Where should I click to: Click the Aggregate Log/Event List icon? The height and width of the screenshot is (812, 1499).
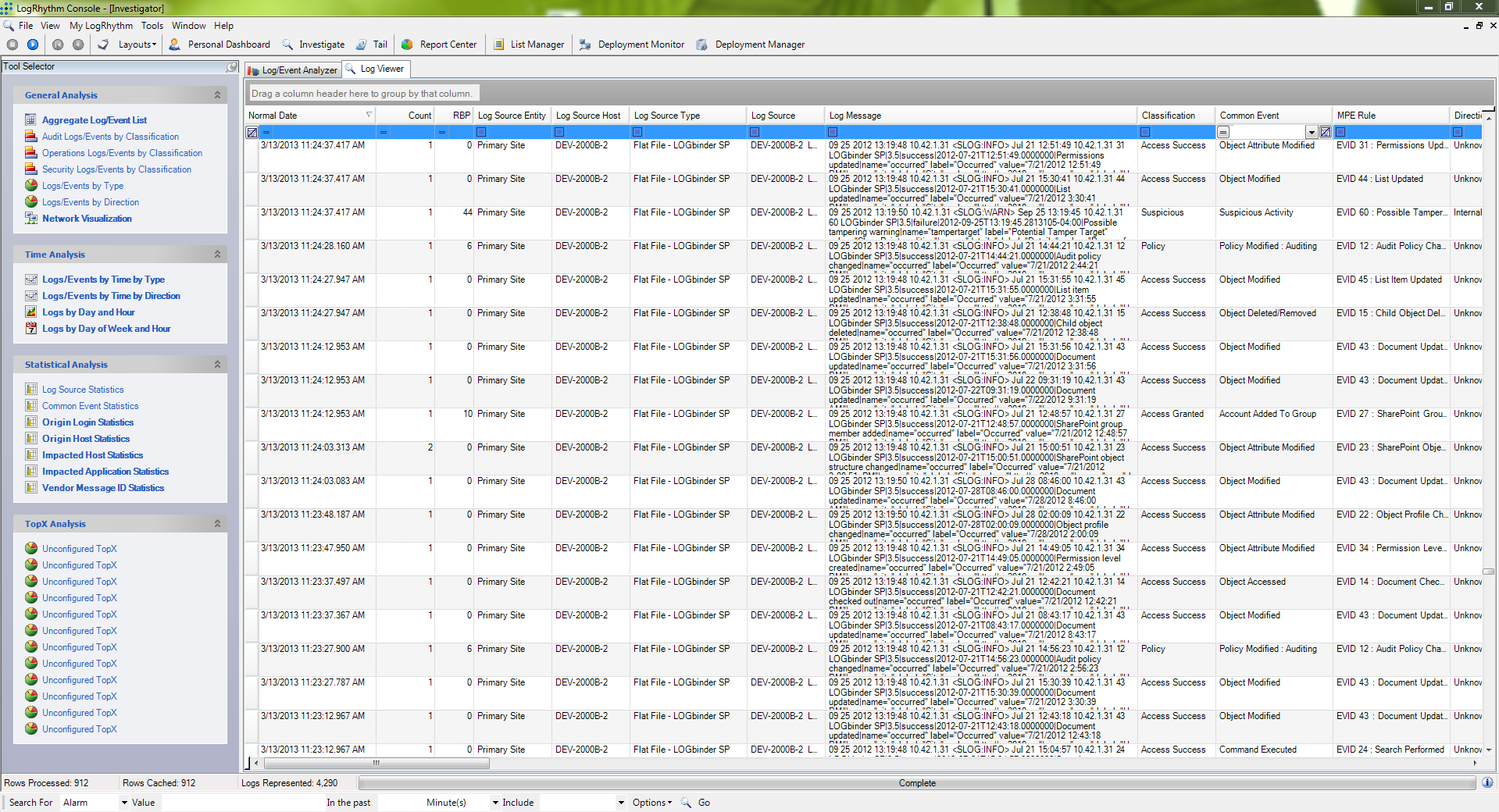click(30, 119)
